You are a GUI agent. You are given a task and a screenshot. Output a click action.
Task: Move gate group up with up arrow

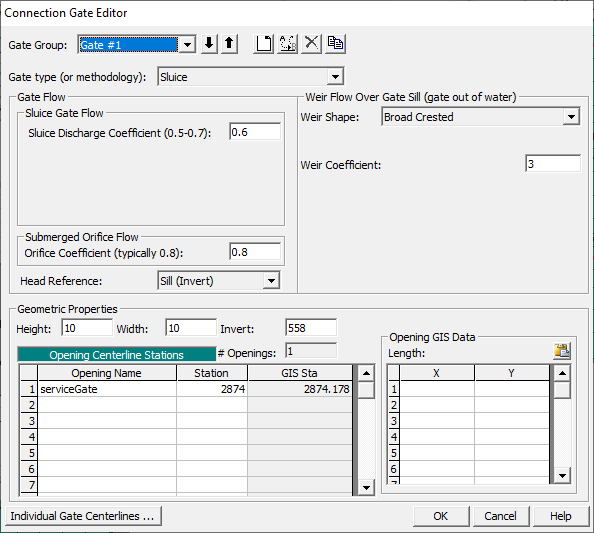tap(229, 44)
